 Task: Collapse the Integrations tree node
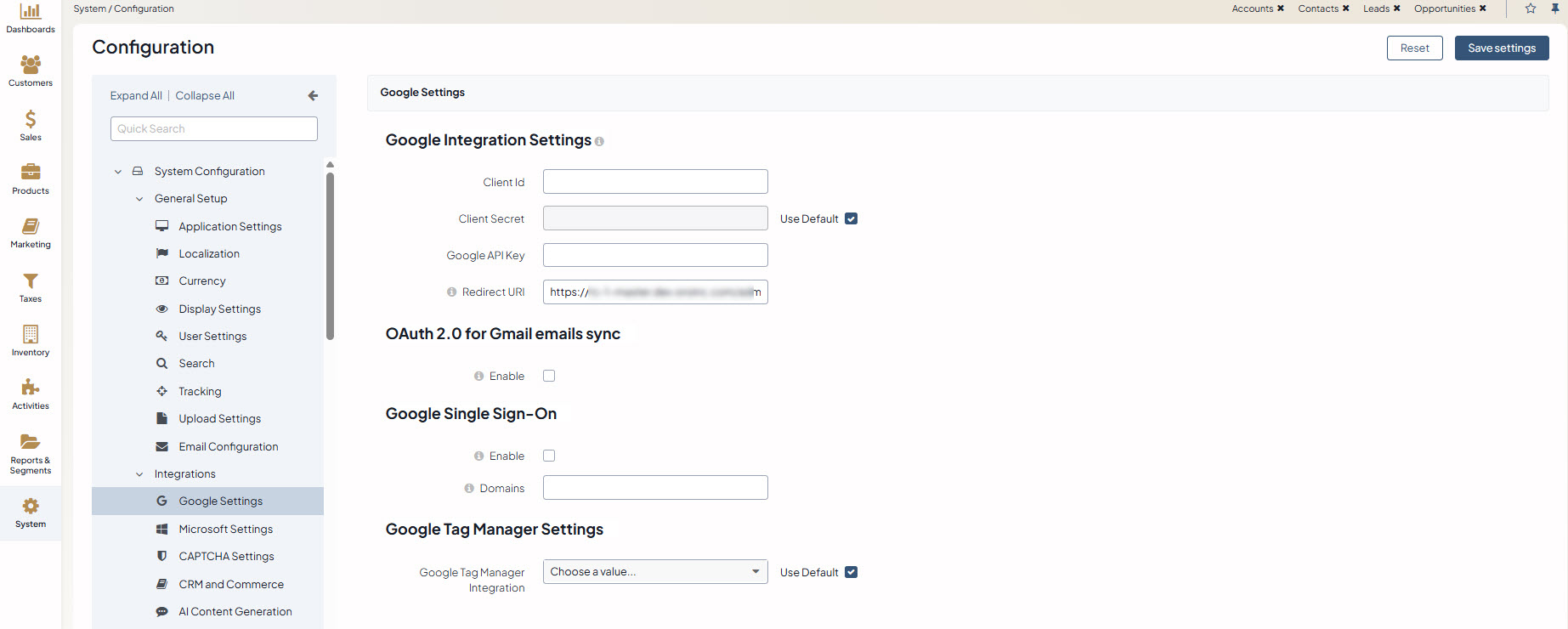tap(139, 474)
